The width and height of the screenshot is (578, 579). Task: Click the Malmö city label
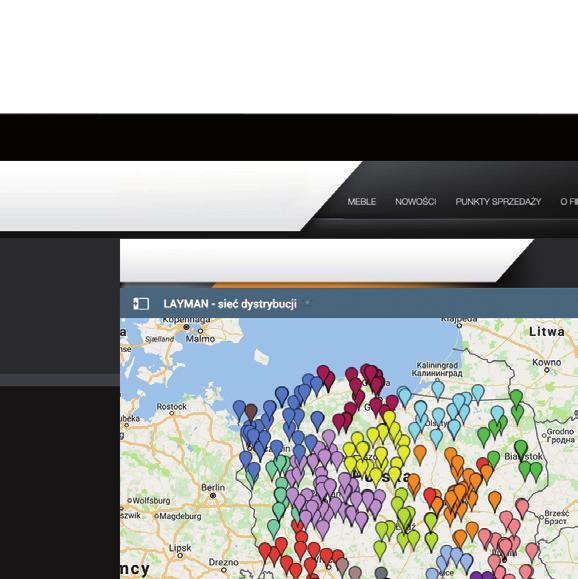pyautogui.click(x=200, y=339)
